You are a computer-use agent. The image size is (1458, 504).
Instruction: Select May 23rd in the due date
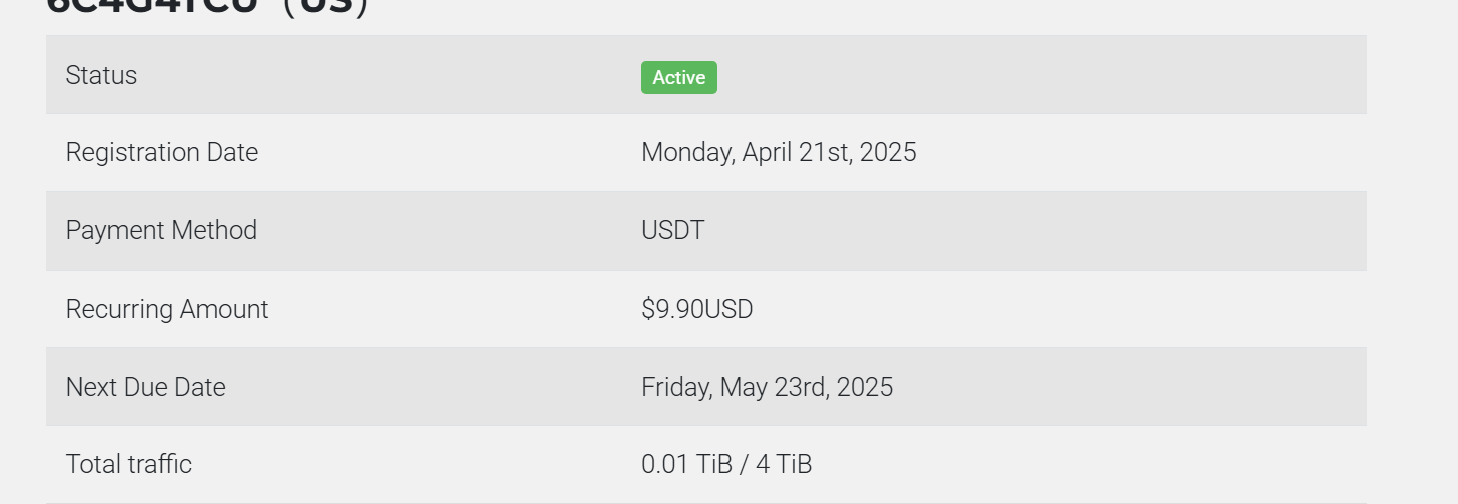coord(772,388)
